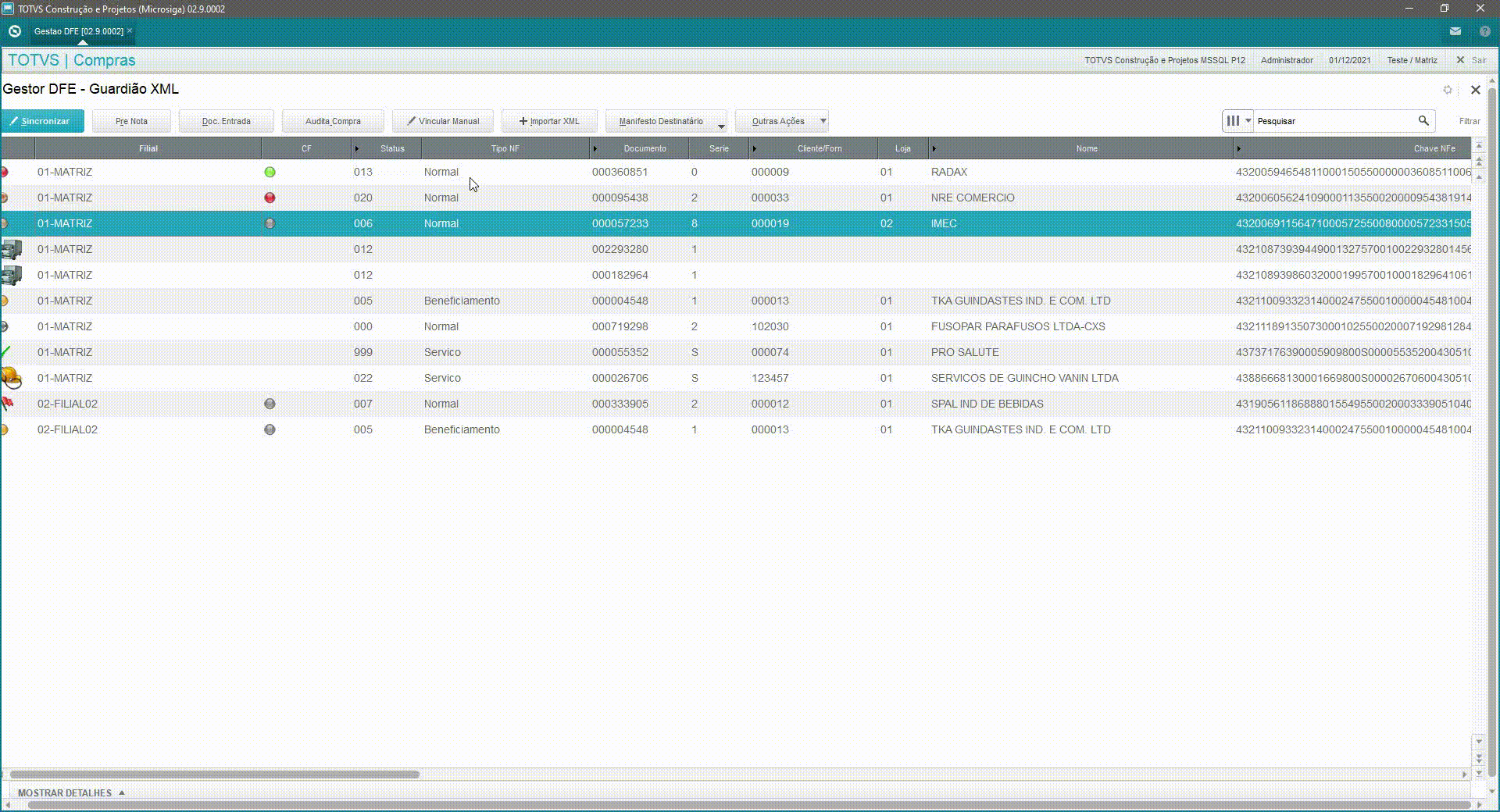Screen dimensions: 1500x812
Task: Click the Loja column header
Action: tap(902, 148)
